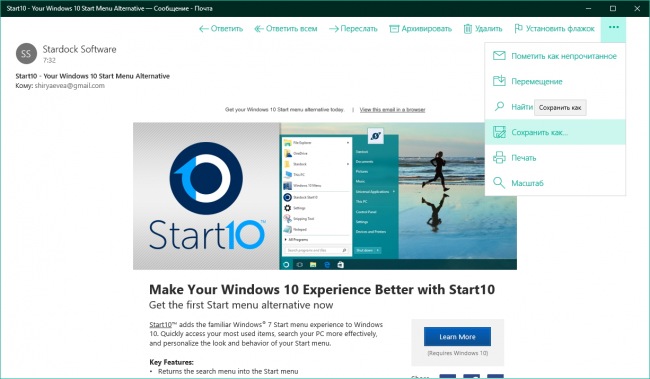
Task: Select Пометить как непрочитанное menu entry
Action: pyautogui.click(x=555, y=56)
